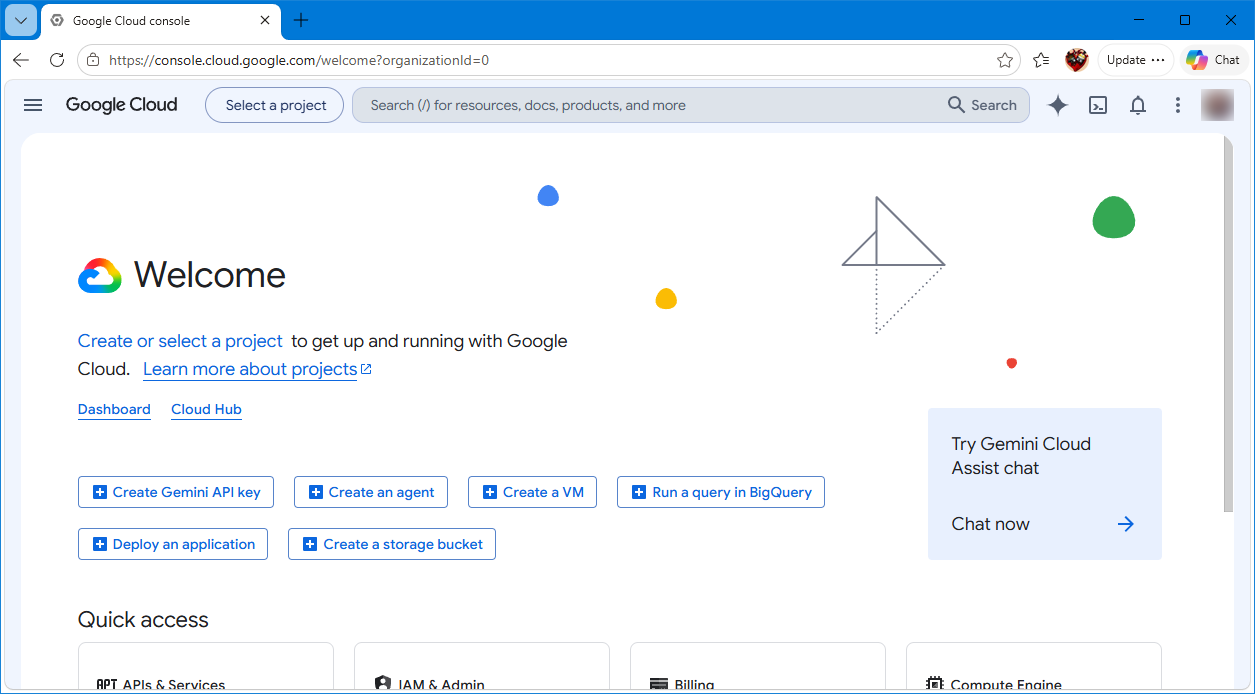Open Try Gemini Cloud Assist chat card
The height and width of the screenshot is (694, 1255).
(1045, 484)
